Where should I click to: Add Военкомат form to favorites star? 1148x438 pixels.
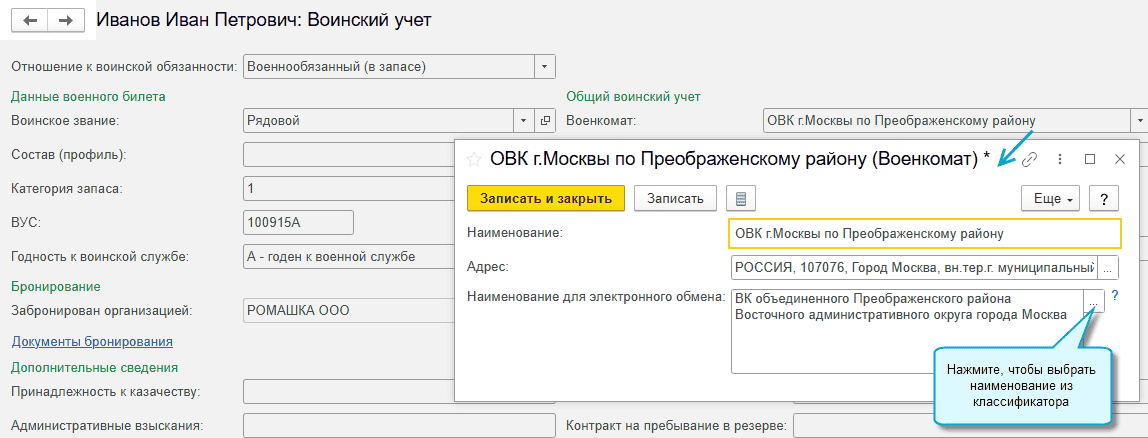coord(474,159)
